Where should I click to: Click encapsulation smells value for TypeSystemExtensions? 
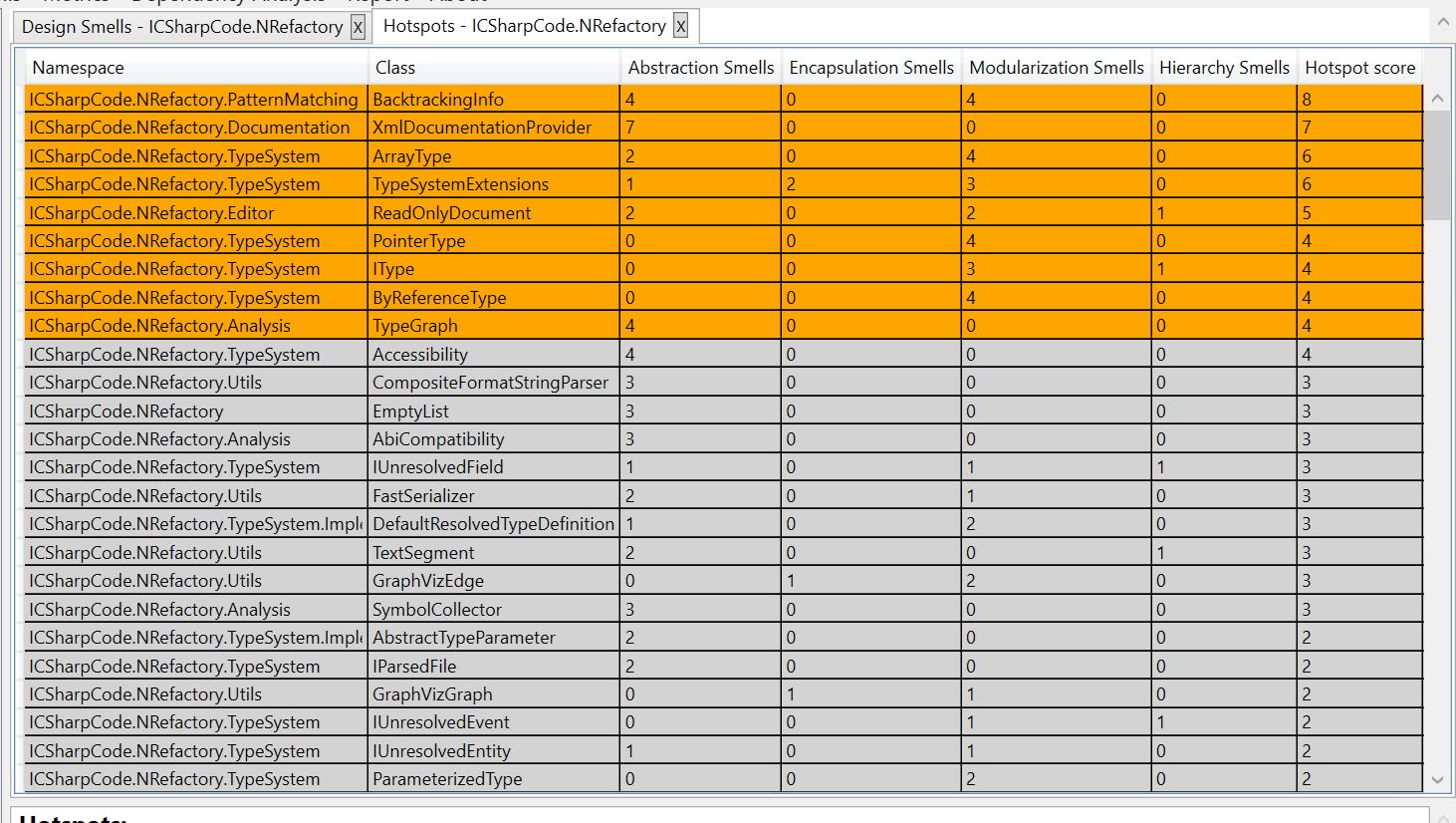click(x=871, y=184)
